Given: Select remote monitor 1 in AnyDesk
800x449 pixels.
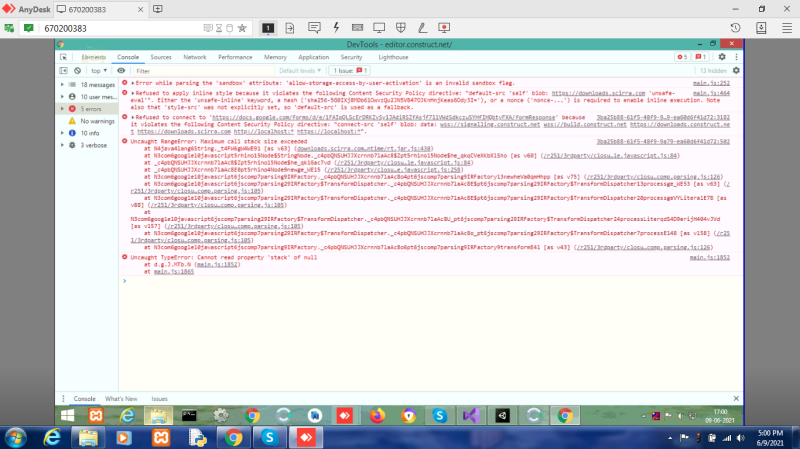Looking at the screenshot, I should click(x=268, y=28).
